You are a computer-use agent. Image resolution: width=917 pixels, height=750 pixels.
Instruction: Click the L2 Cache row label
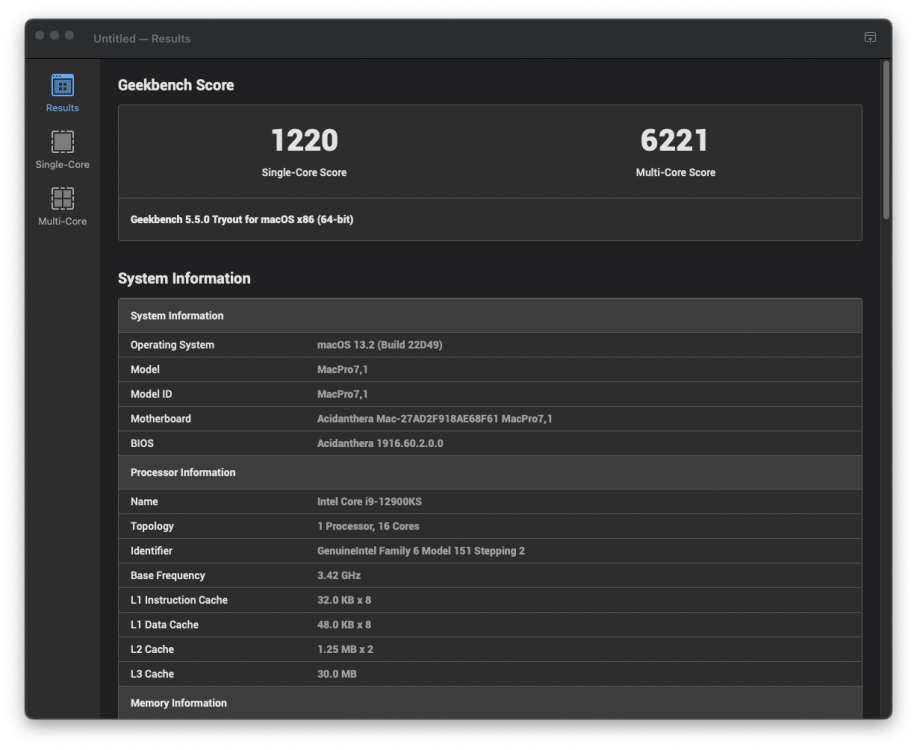(152, 649)
